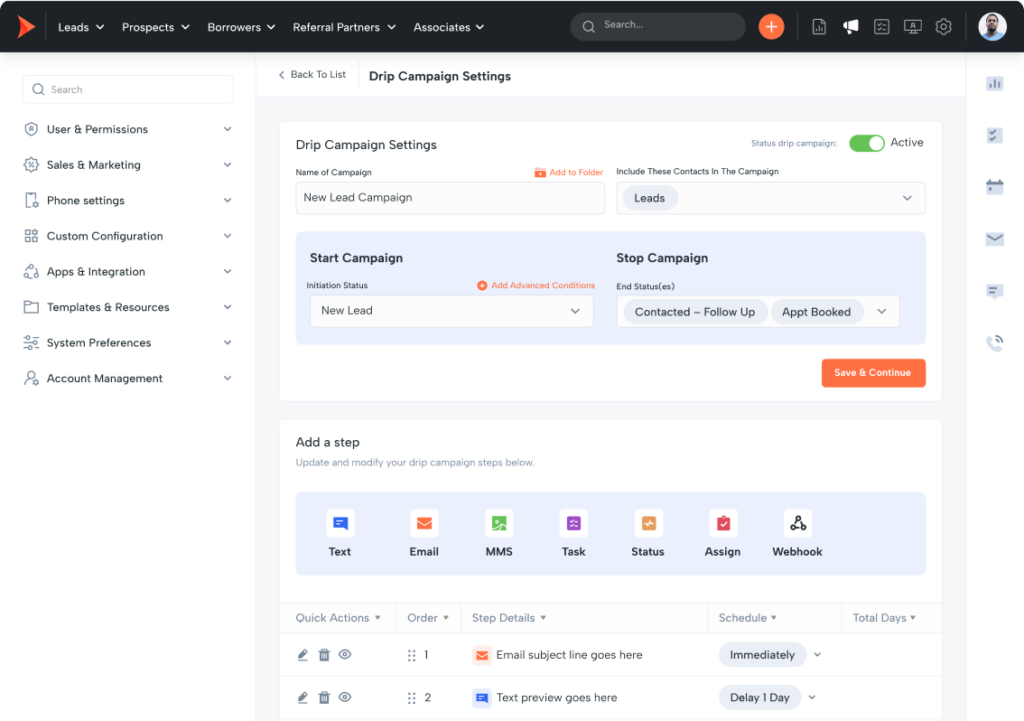
Task: Open the Borrowers menu
Action: [241, 27]
